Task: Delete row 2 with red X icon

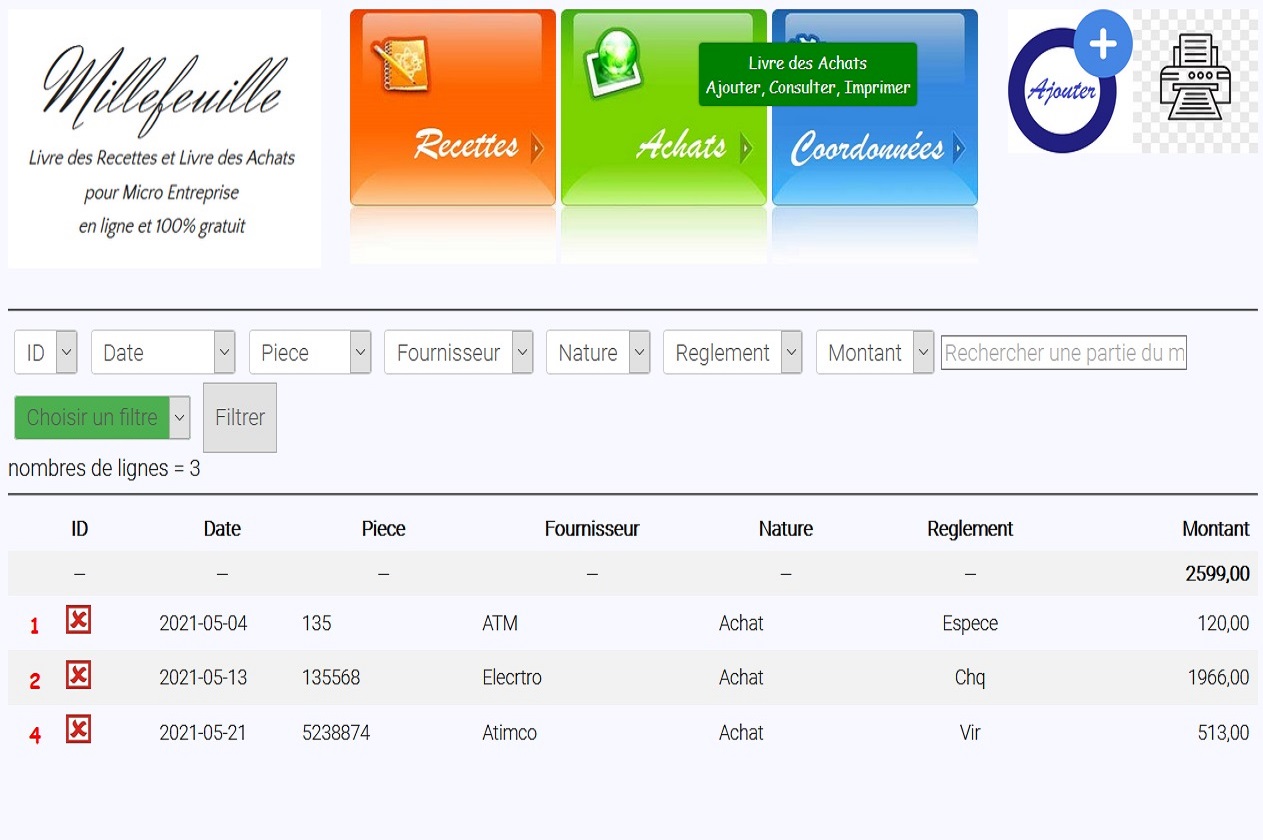Action: point(78,676)
